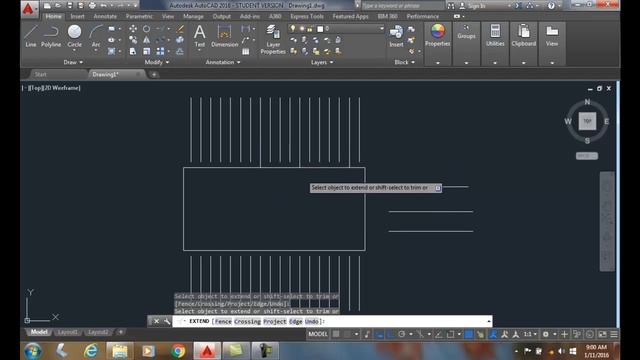
Task: Choose the Crossing command option
Action: [247, 322]
